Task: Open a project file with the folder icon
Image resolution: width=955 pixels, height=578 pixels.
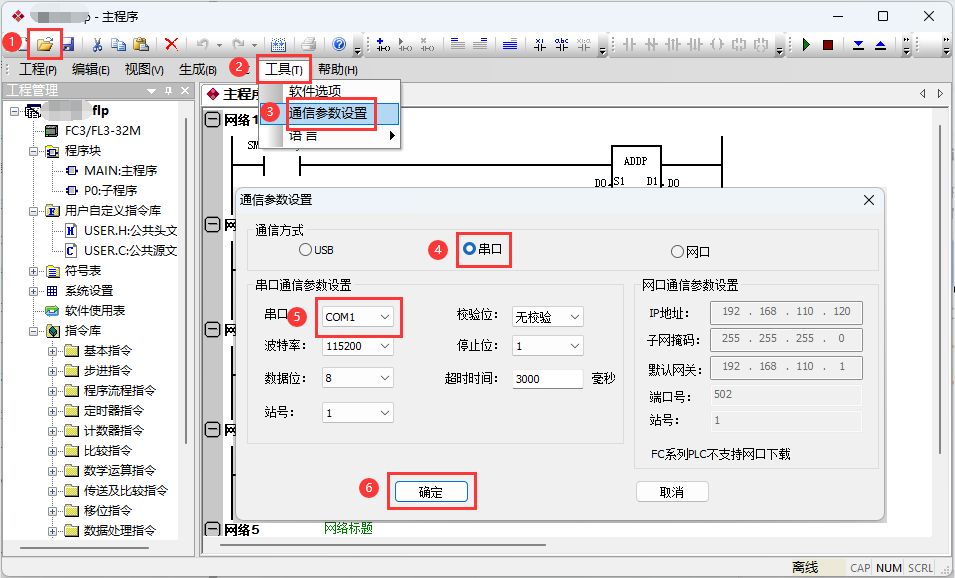Action: point(47,45)
